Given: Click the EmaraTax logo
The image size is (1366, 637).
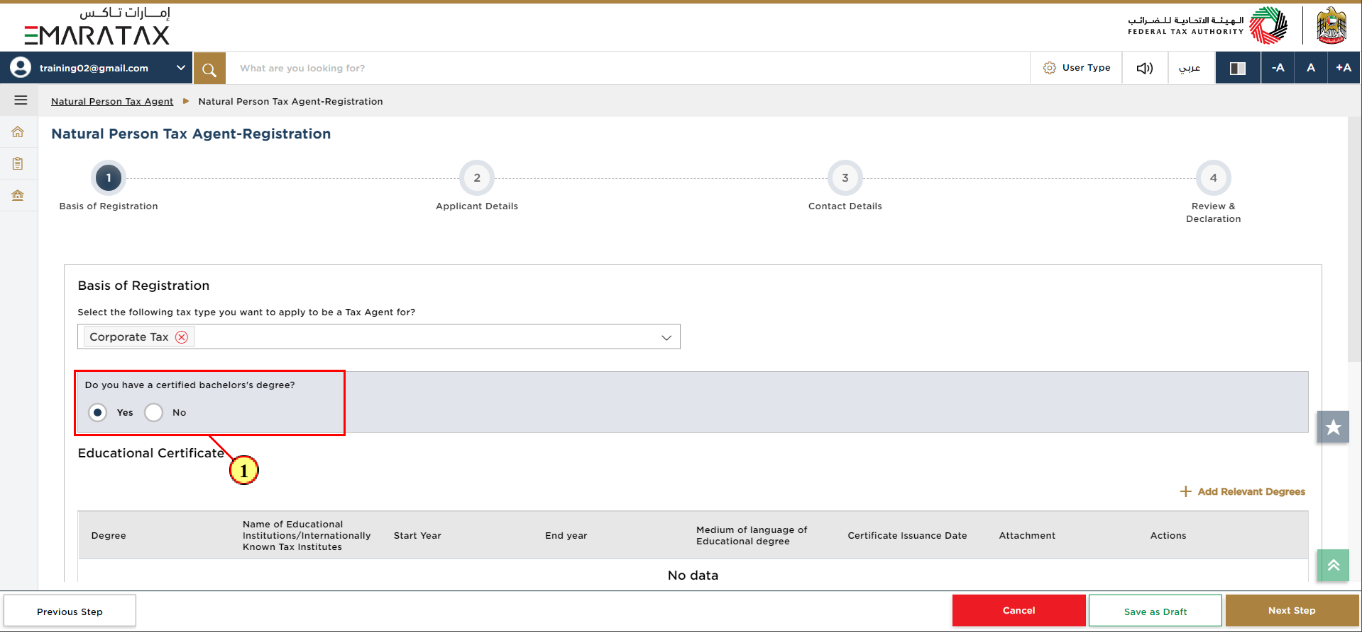Looking at the screenshot, I should point(98,26).
